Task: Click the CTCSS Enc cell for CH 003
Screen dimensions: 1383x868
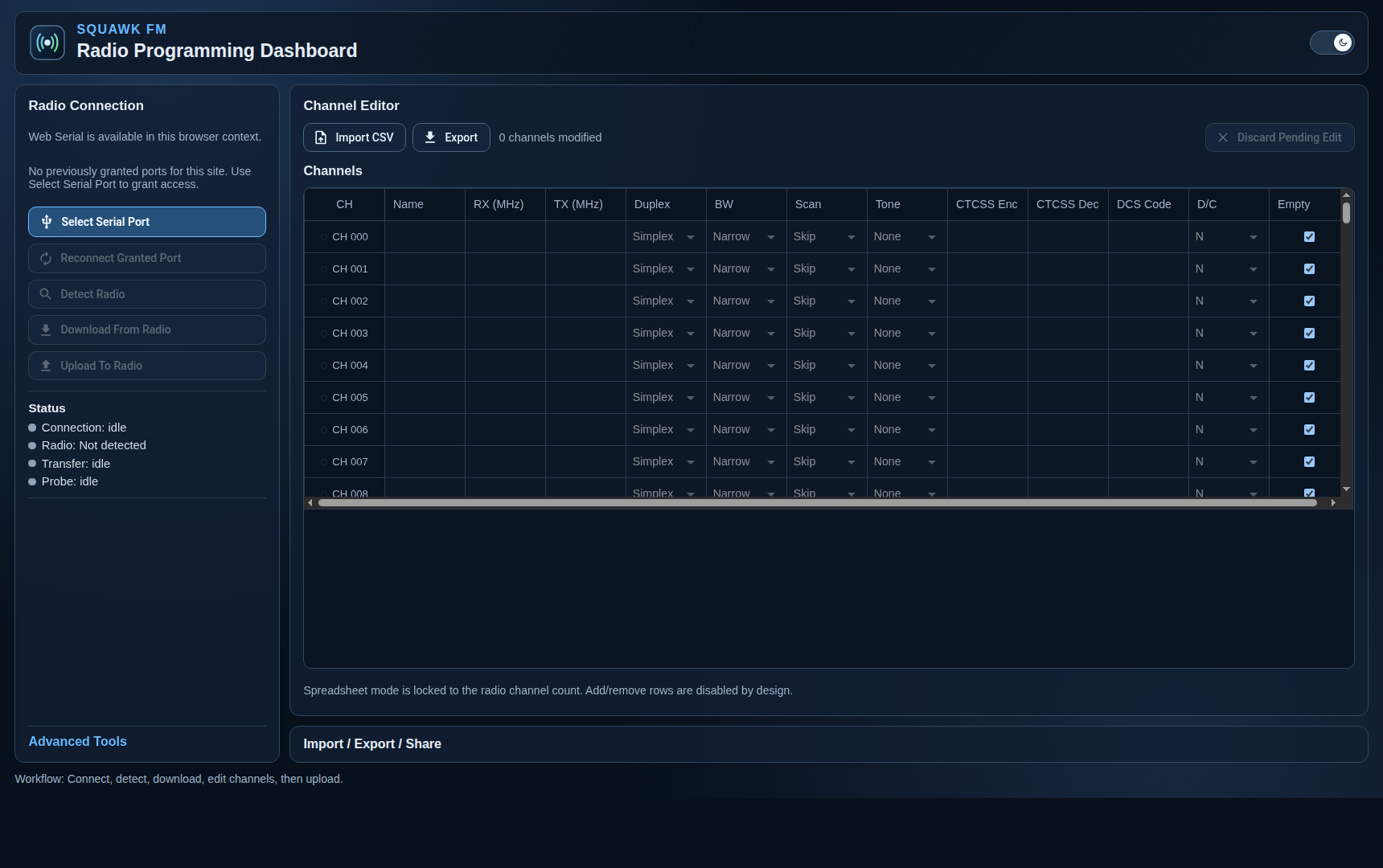Action: [987, 334]
